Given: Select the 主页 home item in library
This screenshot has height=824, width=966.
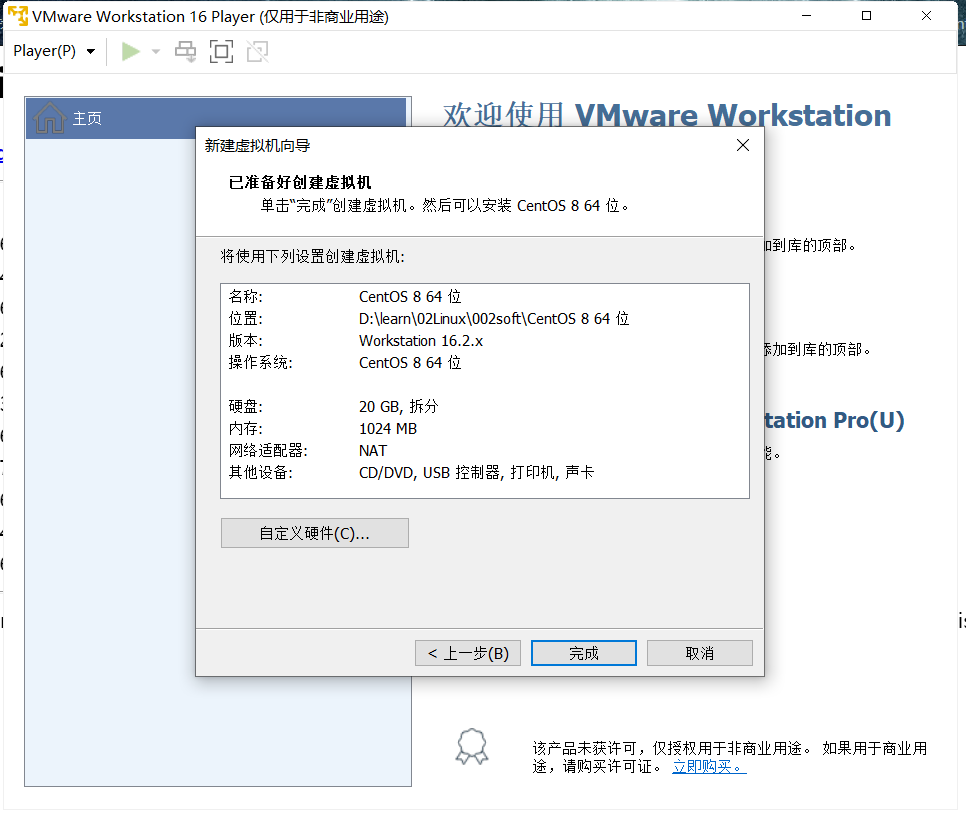Looking at the screenshot, I should 216,118.
